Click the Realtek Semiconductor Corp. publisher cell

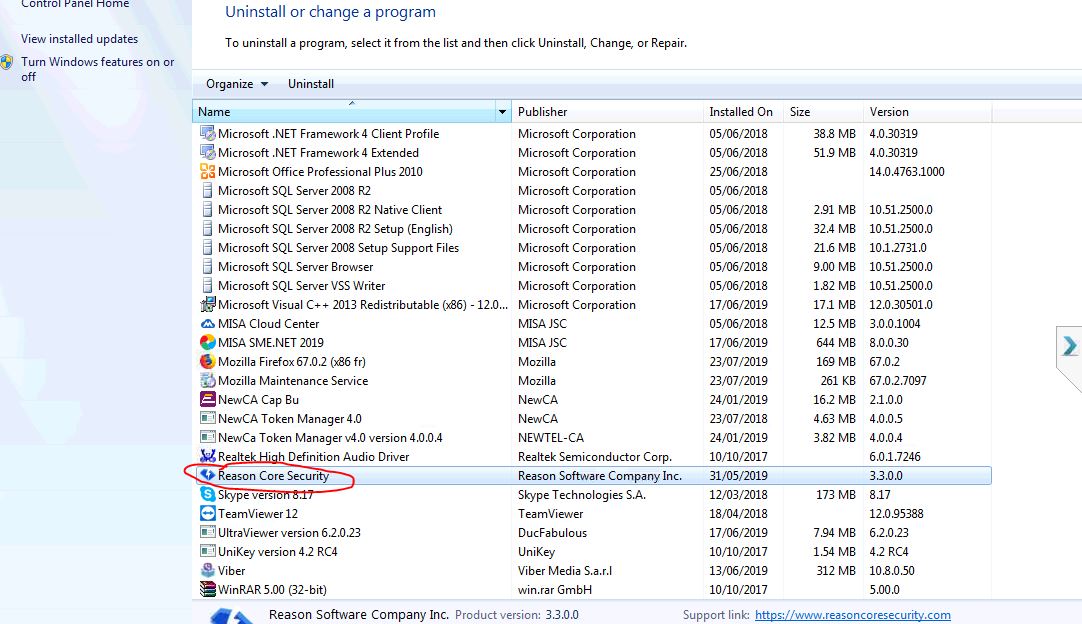[595, 456]
